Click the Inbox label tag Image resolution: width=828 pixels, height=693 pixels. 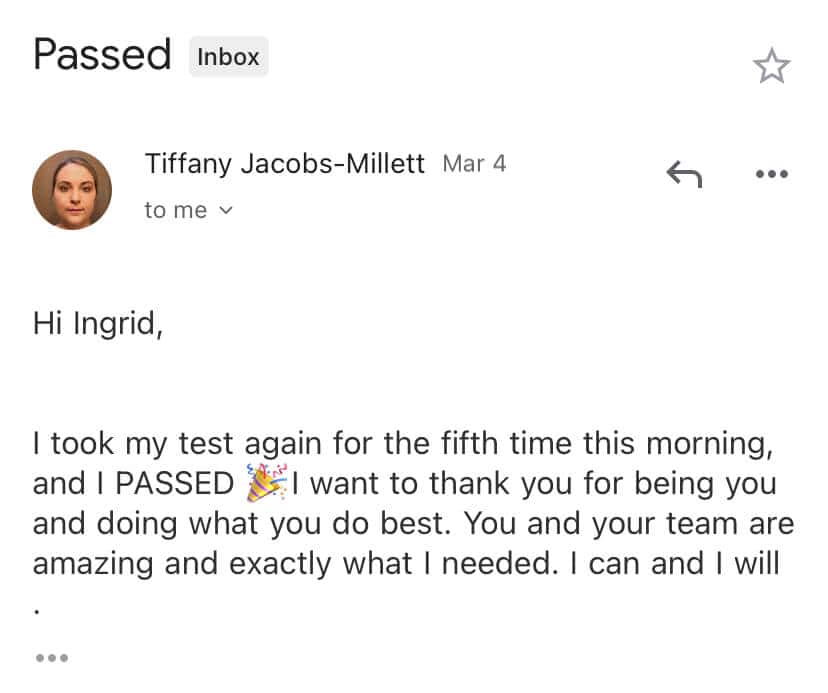coord(228,57)
